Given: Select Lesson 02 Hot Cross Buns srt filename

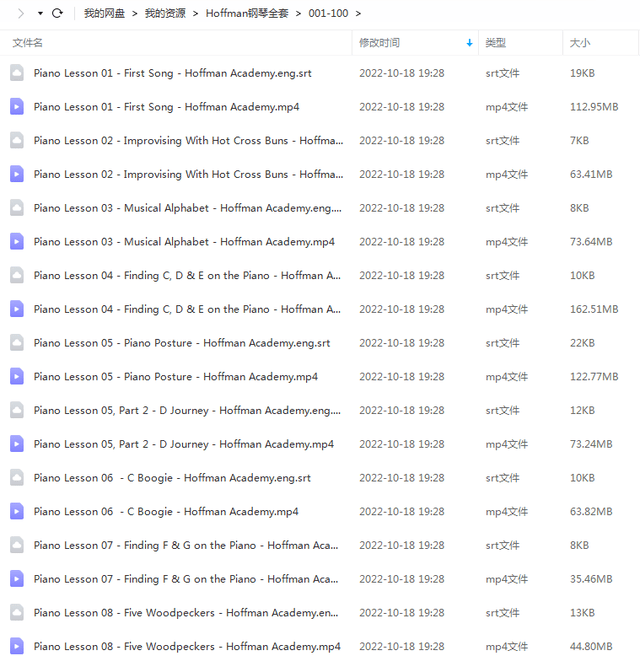Looking at the screenshot, I should tap(188, 141).
